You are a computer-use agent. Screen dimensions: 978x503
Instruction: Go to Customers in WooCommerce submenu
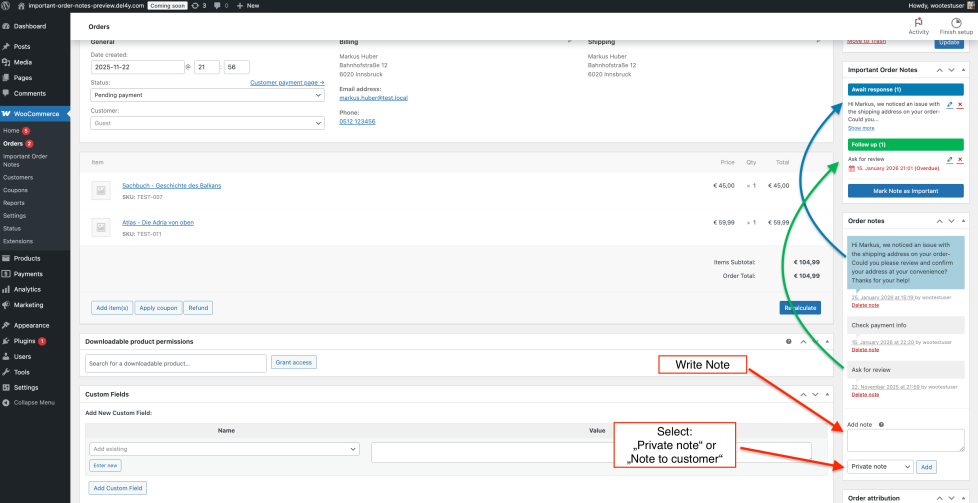18,177
